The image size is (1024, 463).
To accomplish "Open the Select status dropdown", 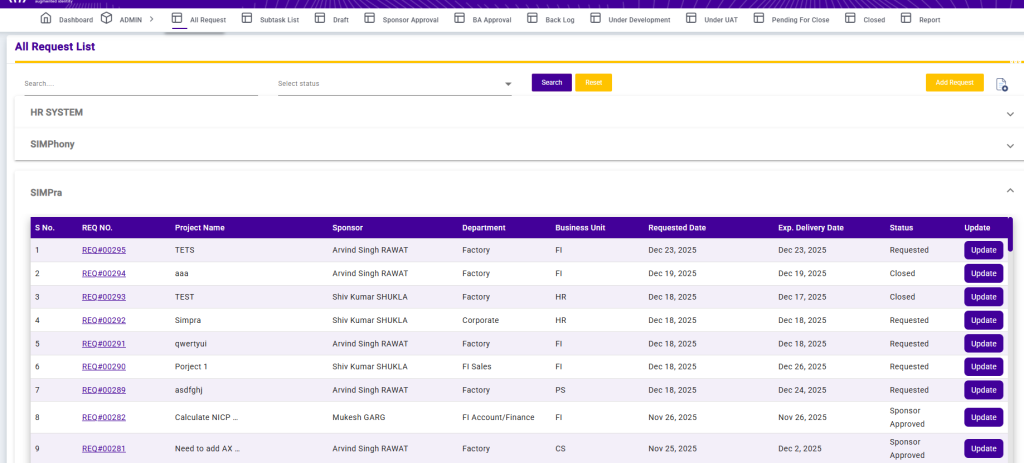I will [394, 84].
